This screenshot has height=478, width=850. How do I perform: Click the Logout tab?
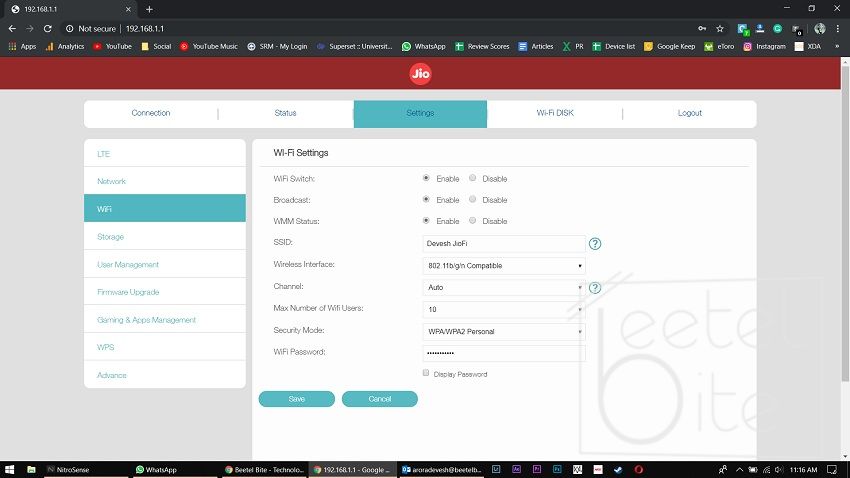tap(690, 113)
